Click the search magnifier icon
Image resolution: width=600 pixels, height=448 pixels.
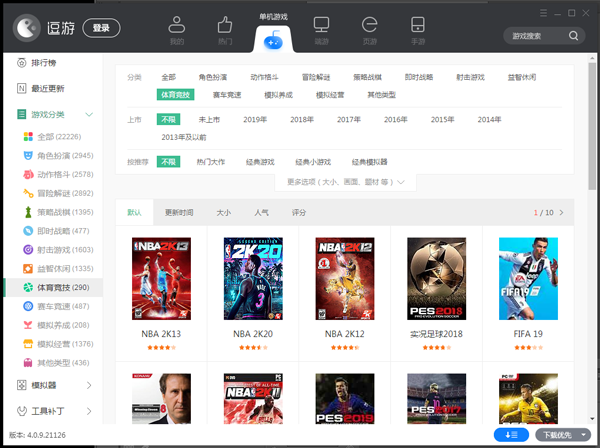(x=573, y=35)
